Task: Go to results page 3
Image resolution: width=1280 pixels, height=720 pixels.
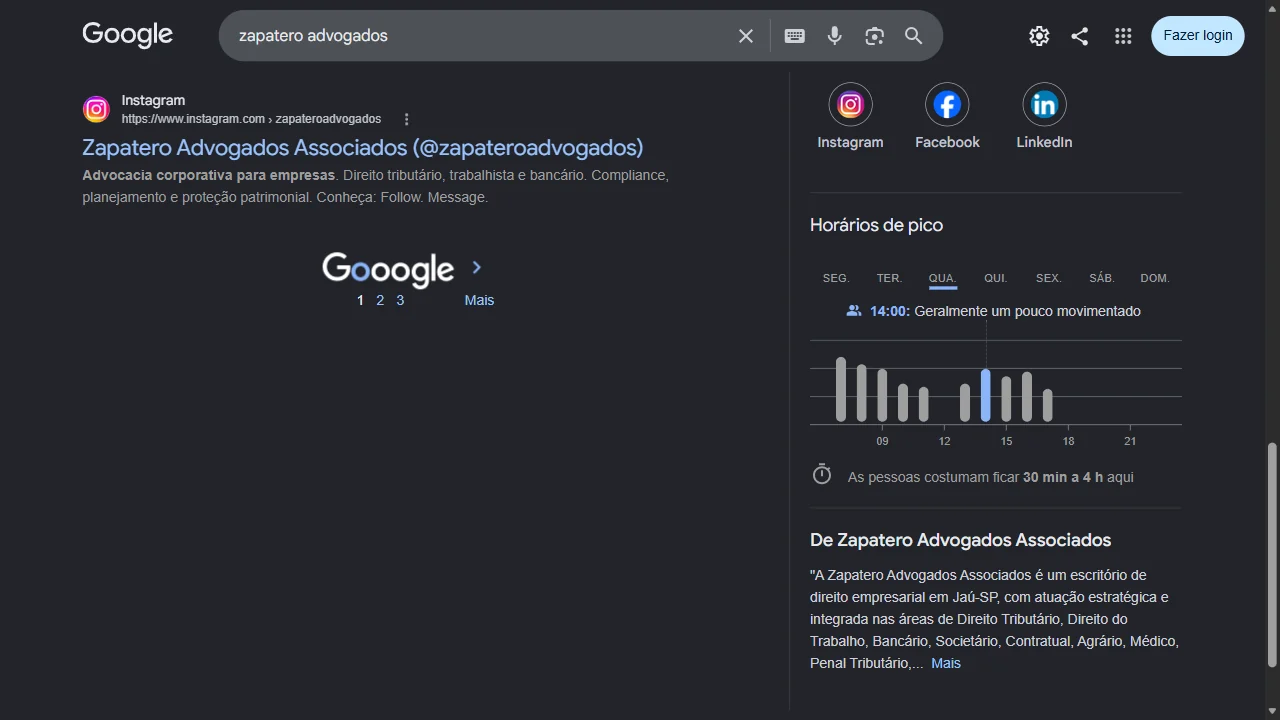Action: click(400, 300)
